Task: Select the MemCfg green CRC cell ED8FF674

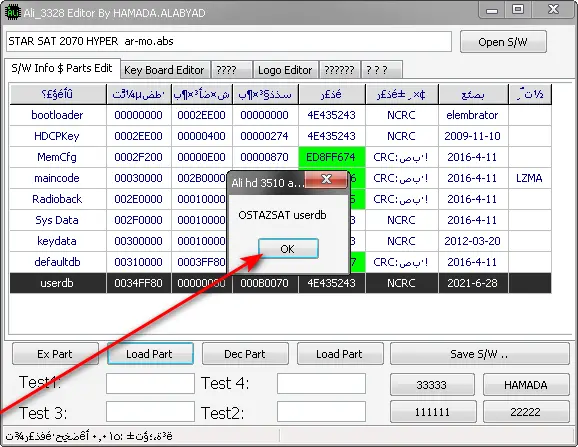Action: click(x=332, y=157)
